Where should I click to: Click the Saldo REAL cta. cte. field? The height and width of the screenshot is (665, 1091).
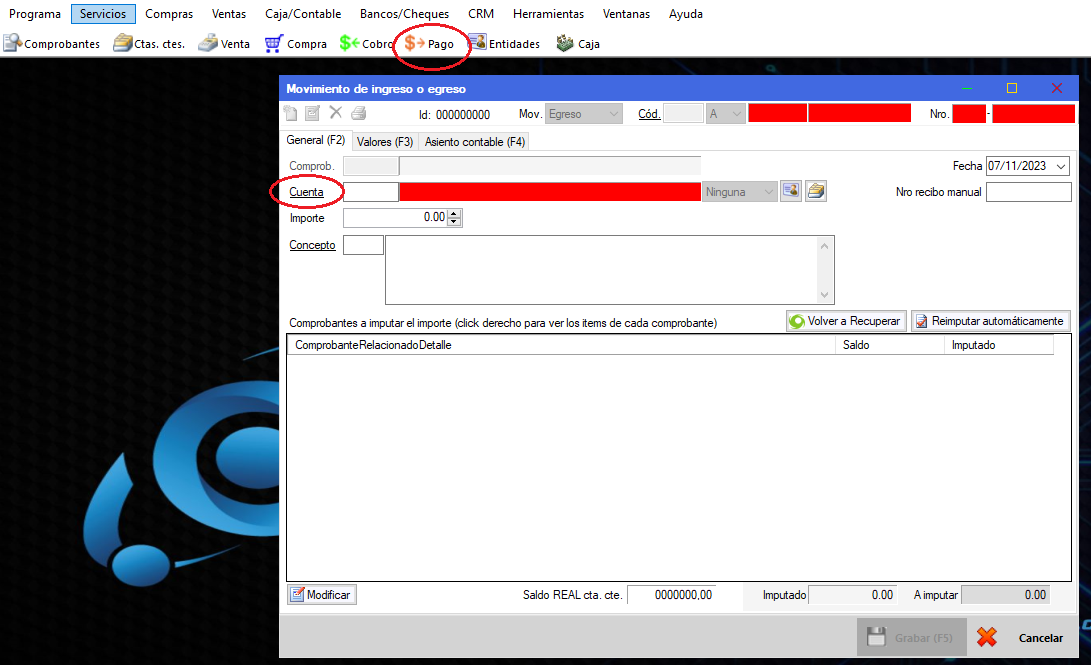671,595
